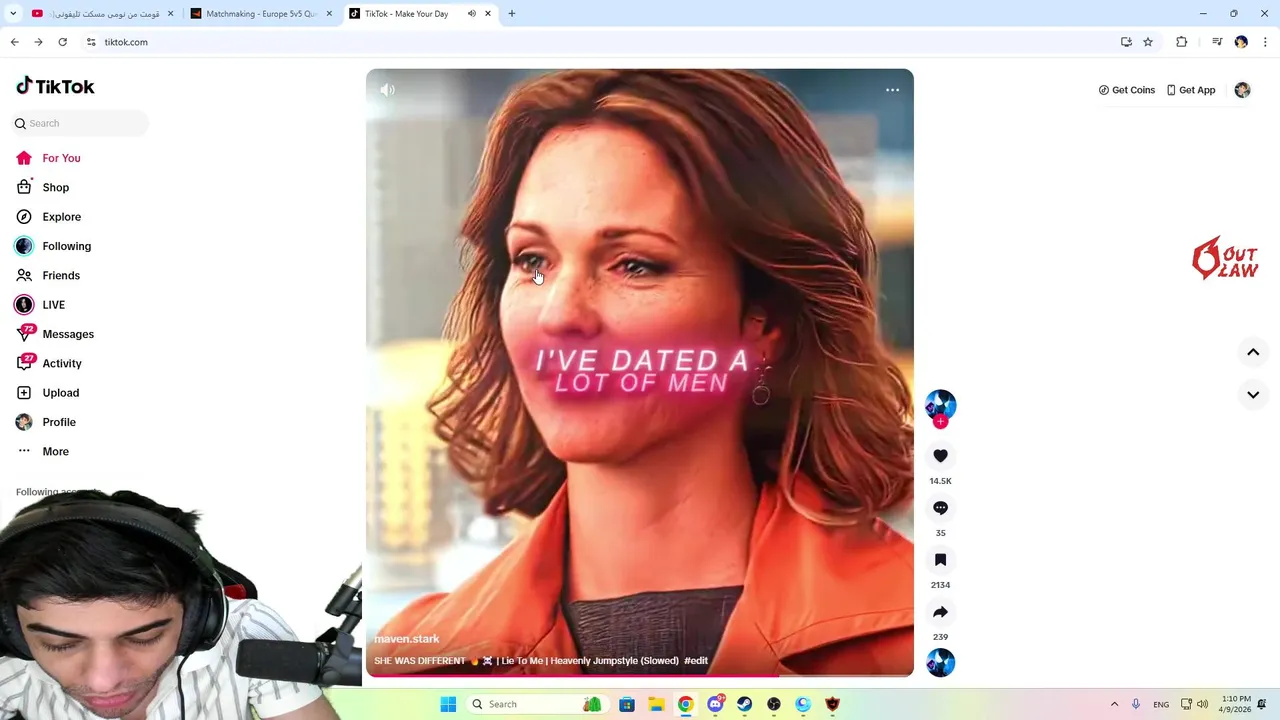Click Get App
Viewport: 1280px width, 720px height.
pos(1191,90)
